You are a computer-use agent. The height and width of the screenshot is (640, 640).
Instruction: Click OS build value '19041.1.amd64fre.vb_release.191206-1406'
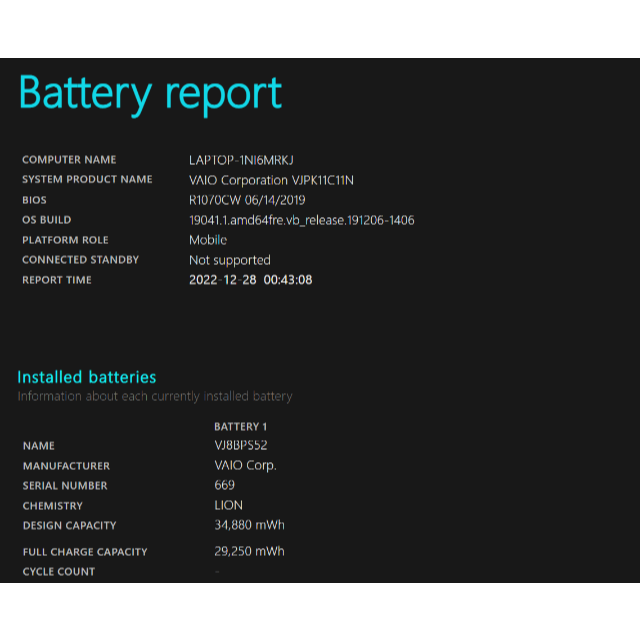tap(302, 220)
